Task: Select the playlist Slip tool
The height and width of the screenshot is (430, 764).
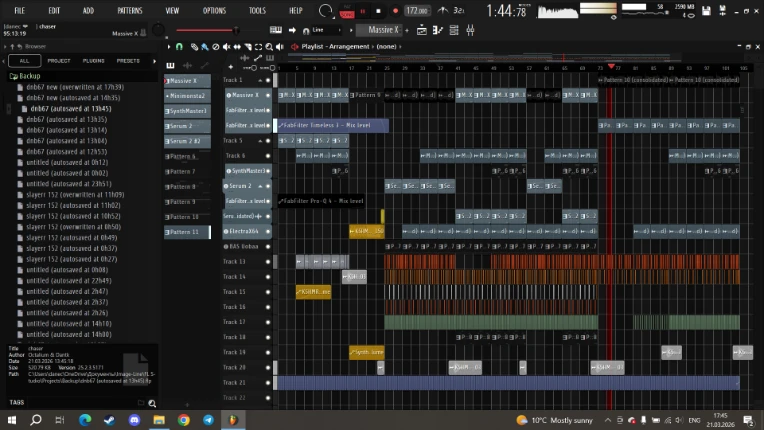Action: (x=237, y=47)
